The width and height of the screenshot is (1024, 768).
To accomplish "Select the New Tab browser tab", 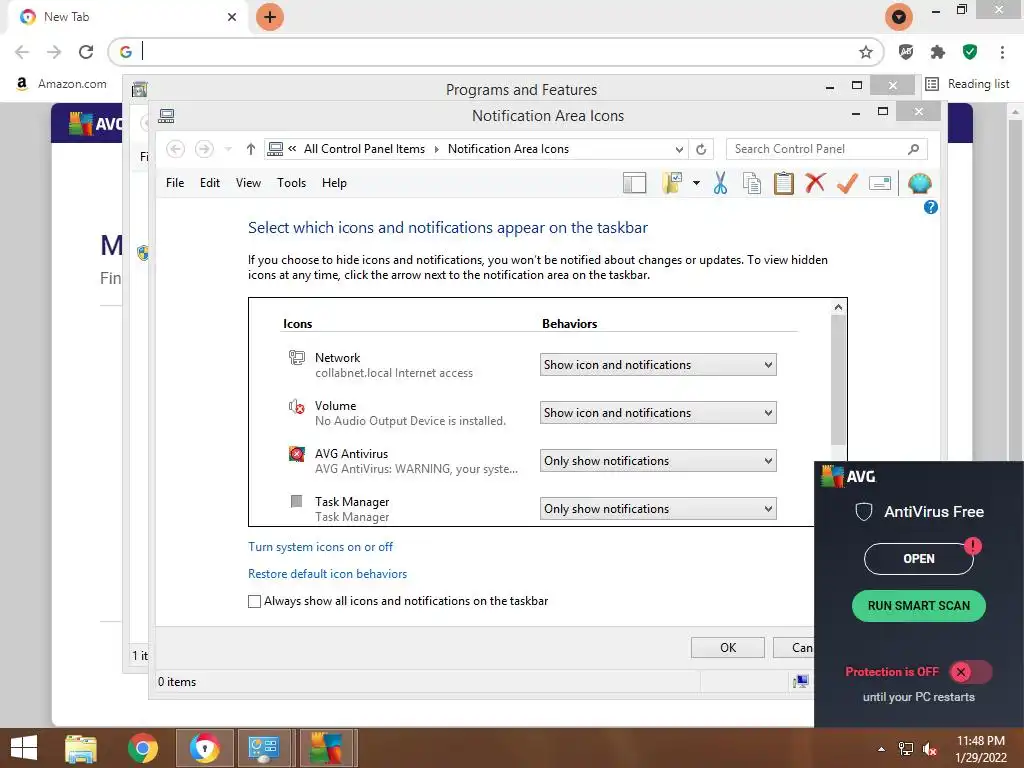I will pyautogui.click(x=127, y=18).
